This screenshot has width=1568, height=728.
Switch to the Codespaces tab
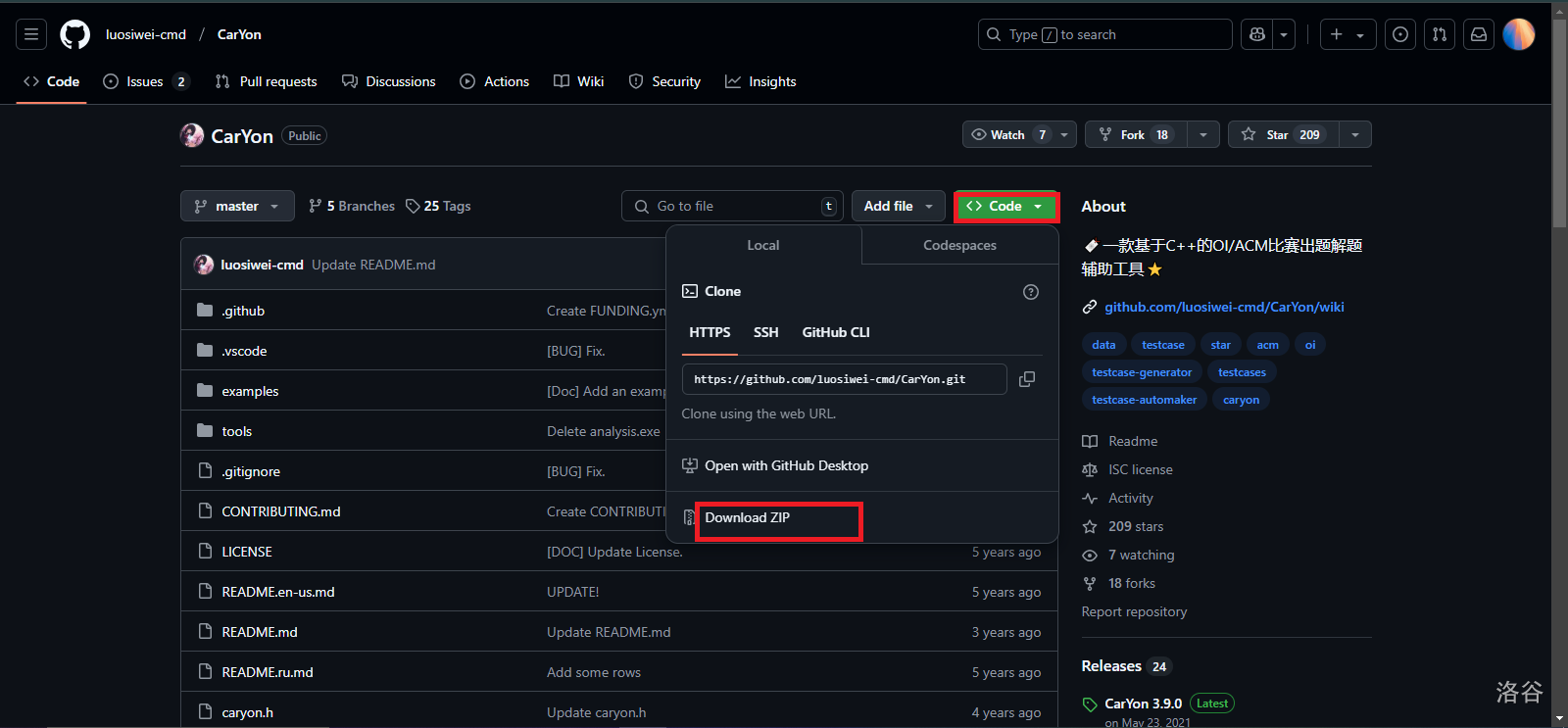[x=959, y=245]
